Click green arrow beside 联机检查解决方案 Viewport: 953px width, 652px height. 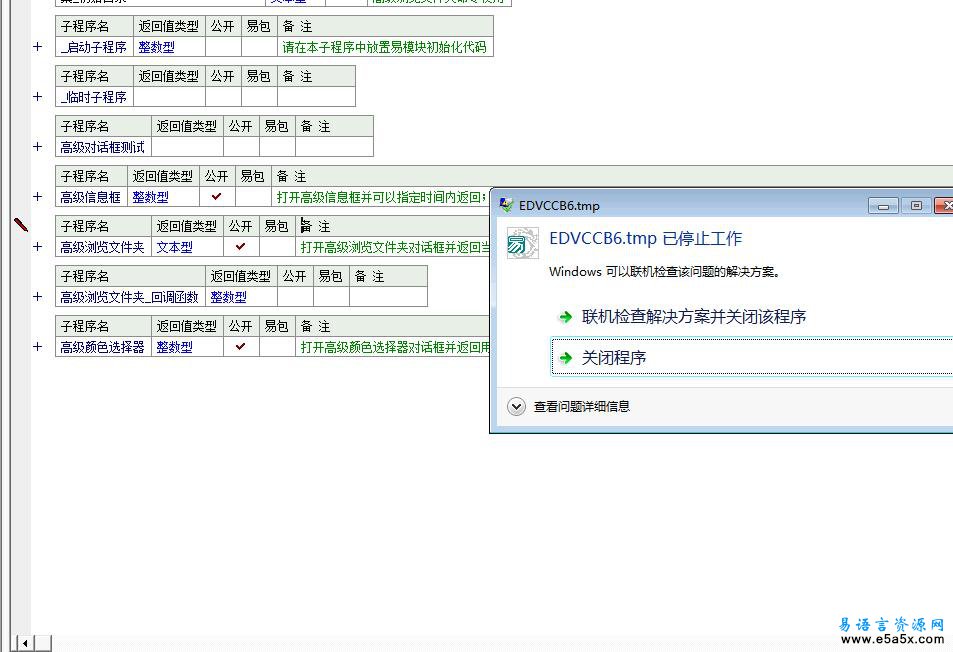[566, 317]
